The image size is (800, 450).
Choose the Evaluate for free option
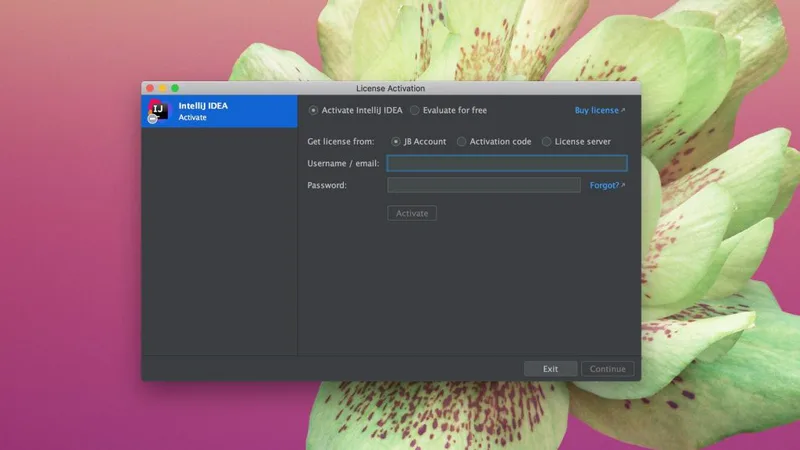[415, 110]
